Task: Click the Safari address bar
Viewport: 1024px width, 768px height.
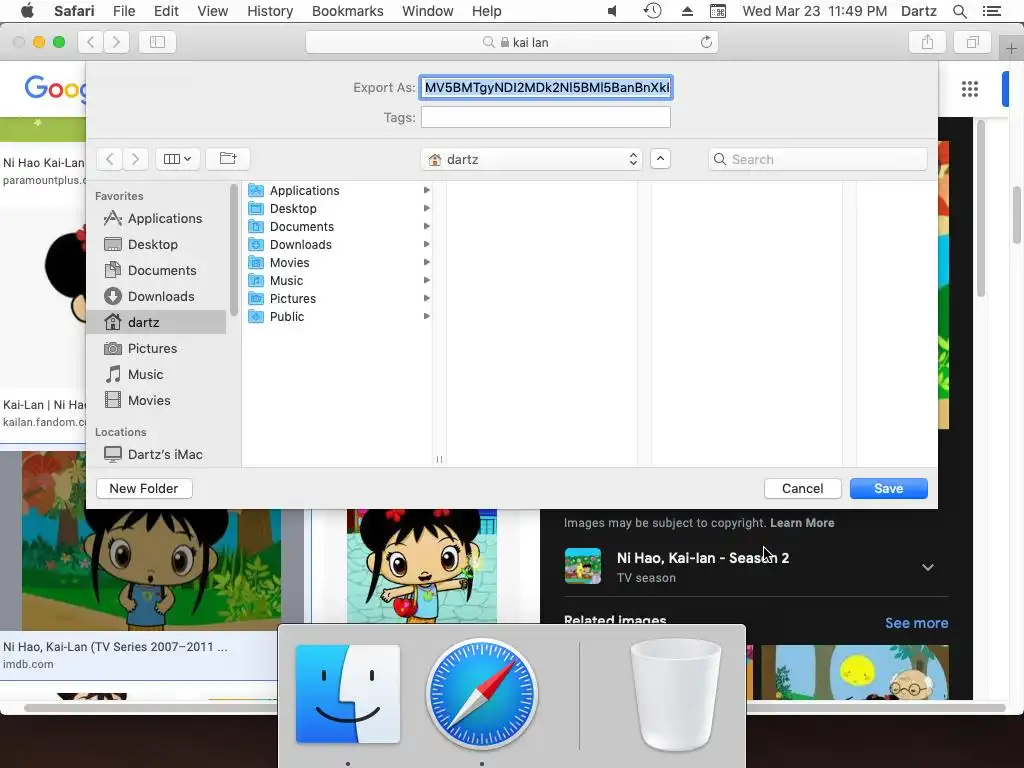Action: 512,42
